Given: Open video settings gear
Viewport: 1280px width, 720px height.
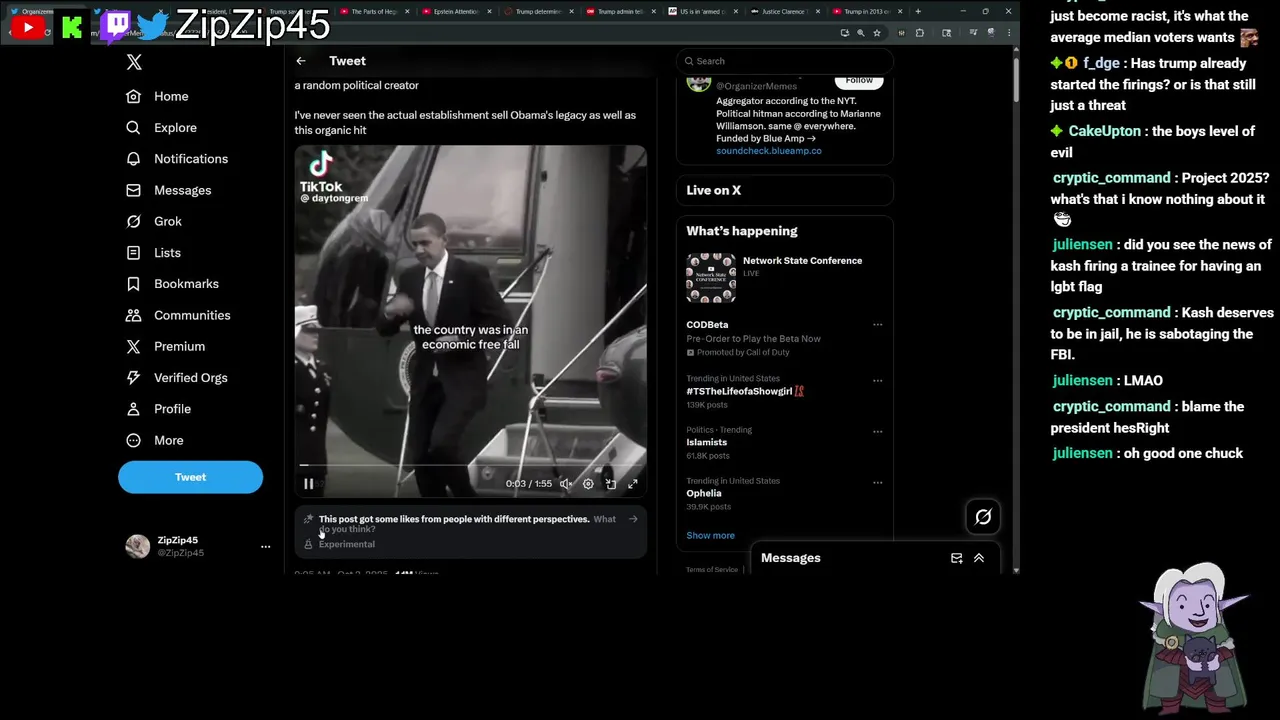Looking at the screenshot, I should click(588, 484).
